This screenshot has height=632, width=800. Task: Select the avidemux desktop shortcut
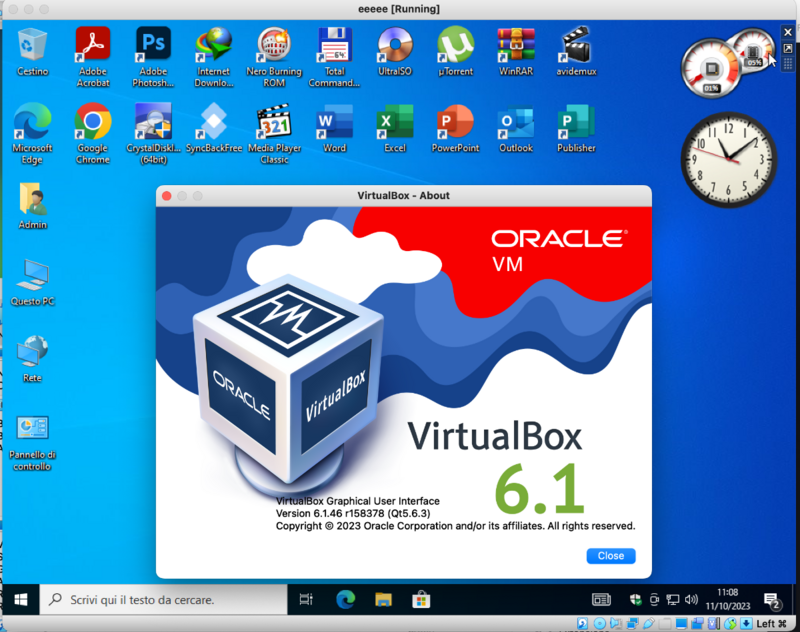click(x=576, y=52)
